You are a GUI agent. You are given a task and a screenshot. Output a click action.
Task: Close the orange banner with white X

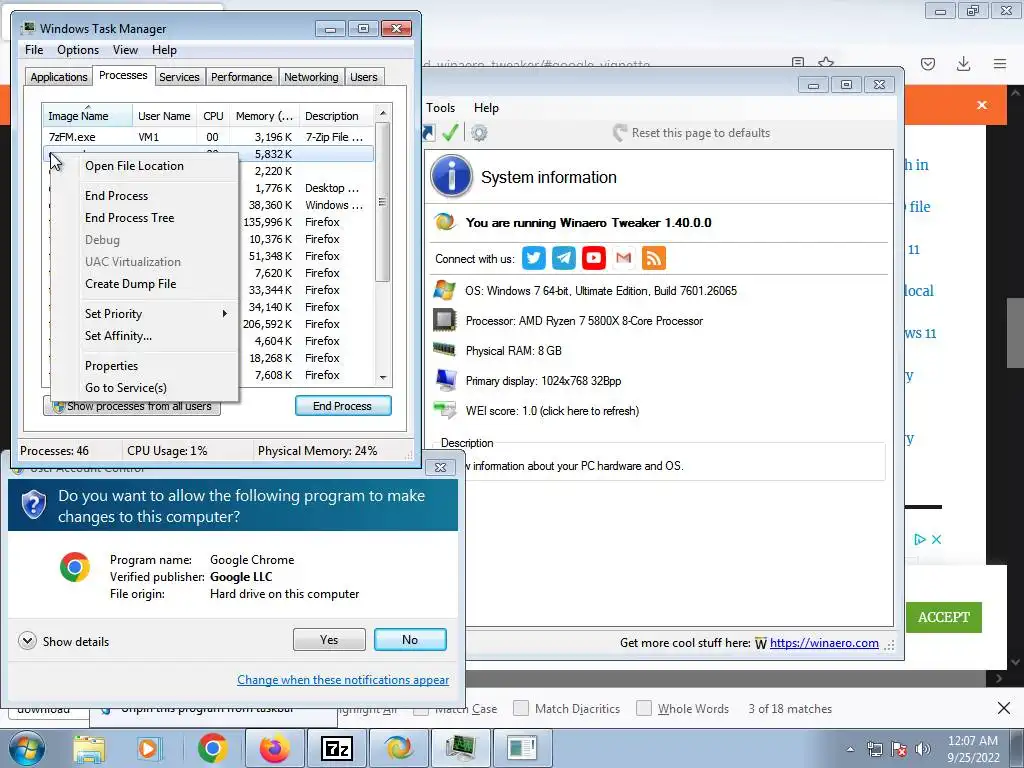[x=982, y=105]
